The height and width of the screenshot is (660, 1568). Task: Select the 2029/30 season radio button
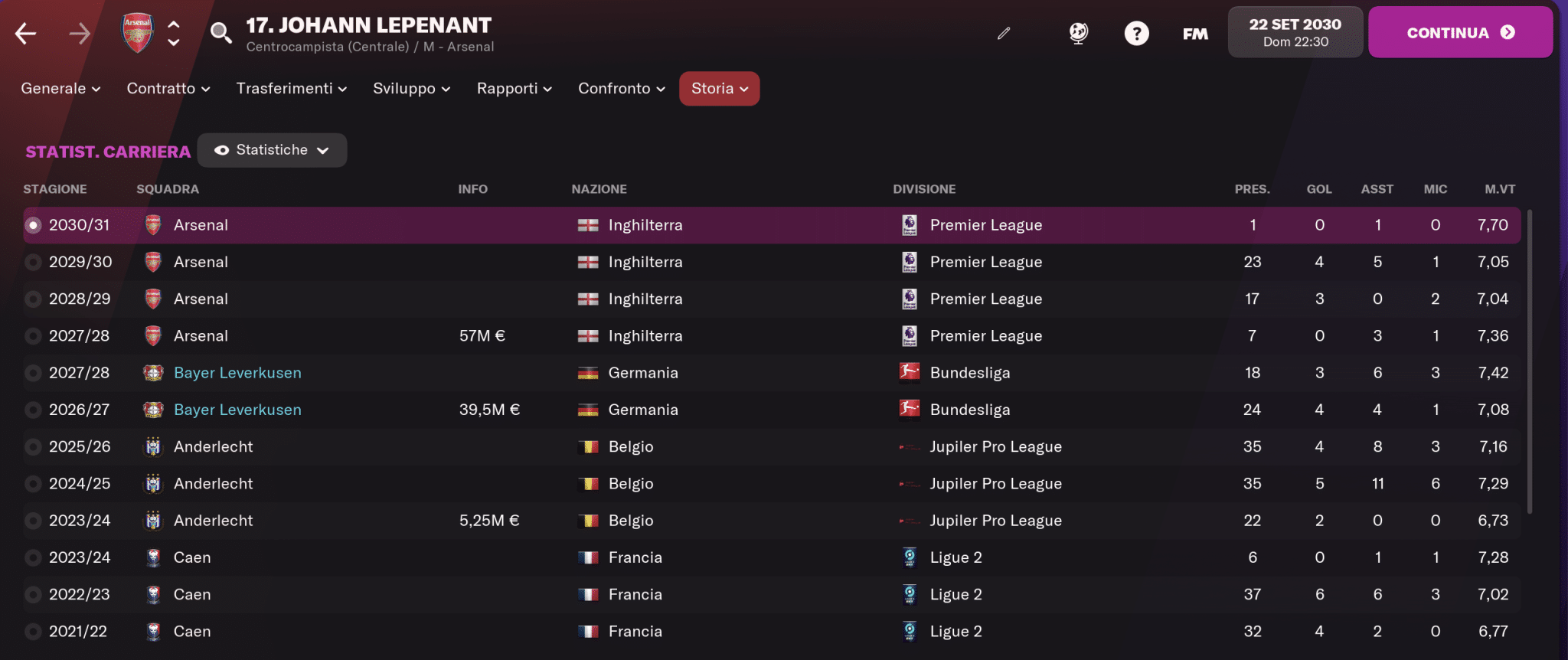click(x=33, y=261)
